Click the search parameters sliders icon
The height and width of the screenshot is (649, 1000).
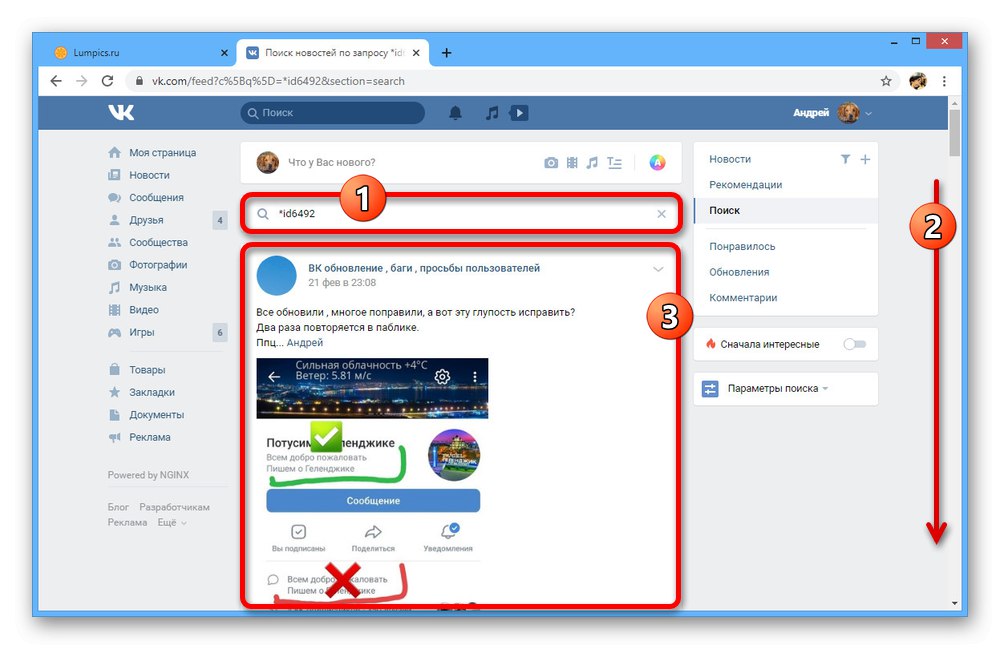710,388
